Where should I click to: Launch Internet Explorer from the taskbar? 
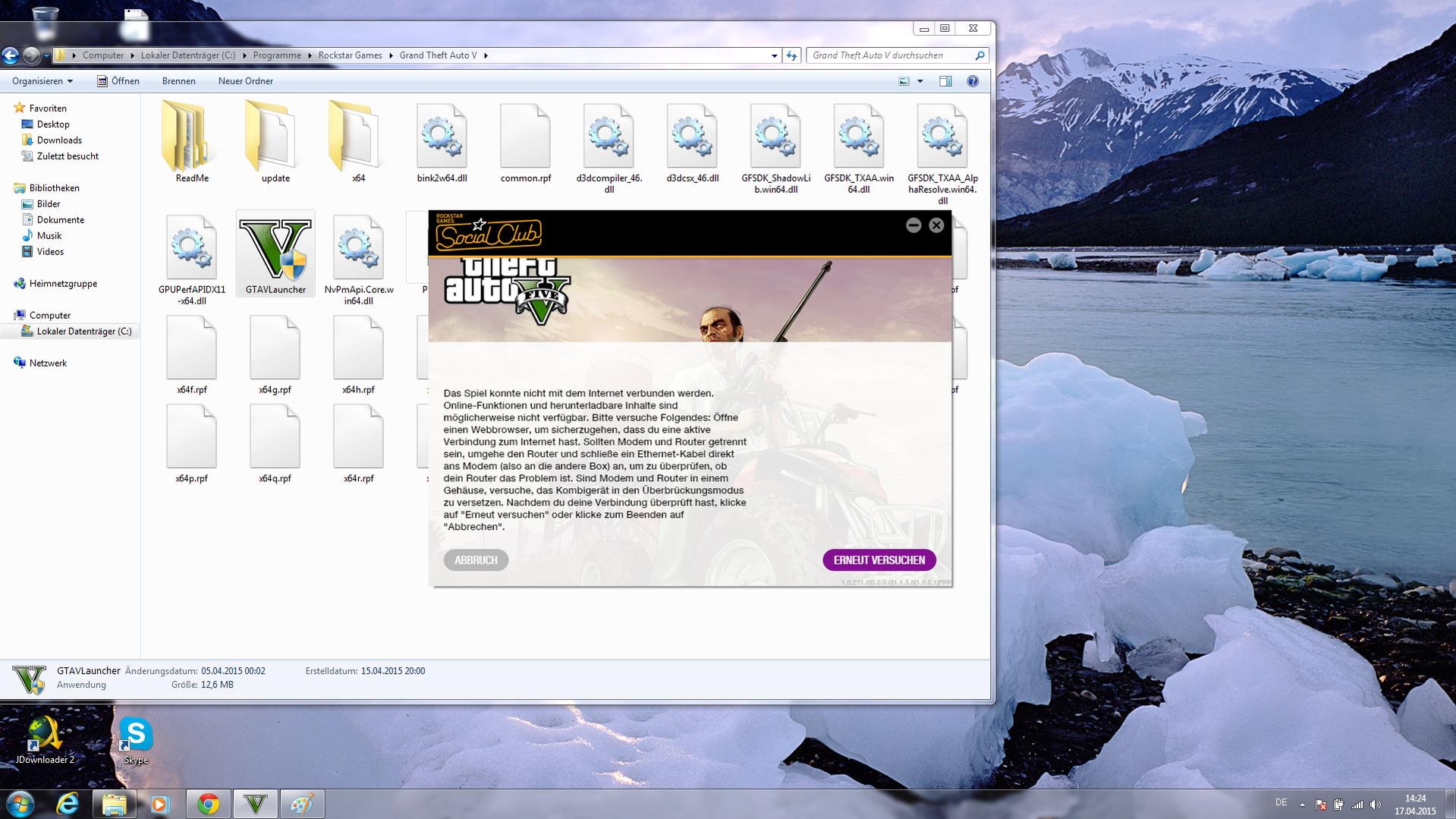click(x=68, y=804)
